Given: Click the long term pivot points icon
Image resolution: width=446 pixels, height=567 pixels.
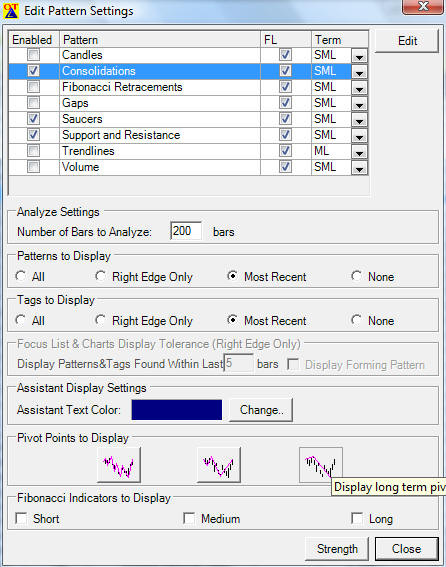Looking at the screenshot, I should coord(321,465).
